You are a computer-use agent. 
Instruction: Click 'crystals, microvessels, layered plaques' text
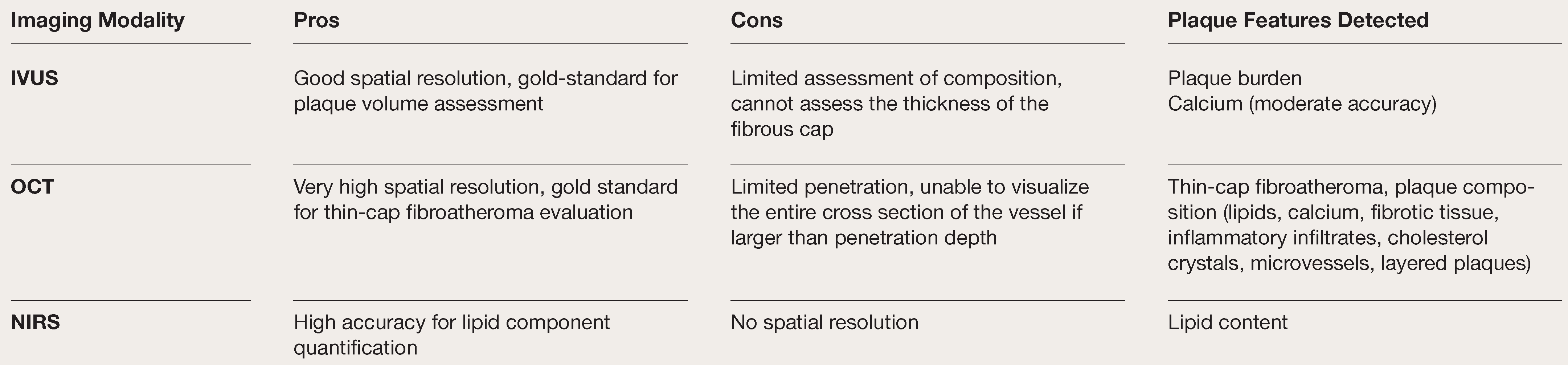coord(1348,263)
